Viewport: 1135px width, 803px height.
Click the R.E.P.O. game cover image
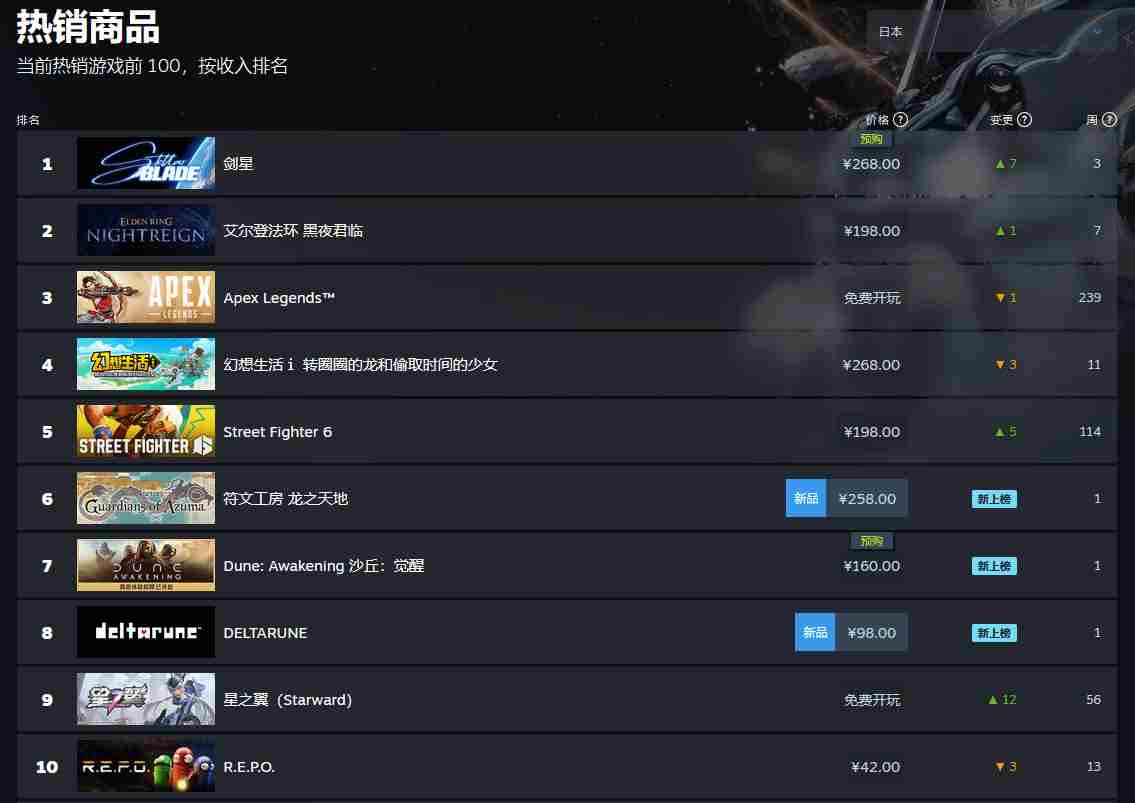[x=145, y=766]
